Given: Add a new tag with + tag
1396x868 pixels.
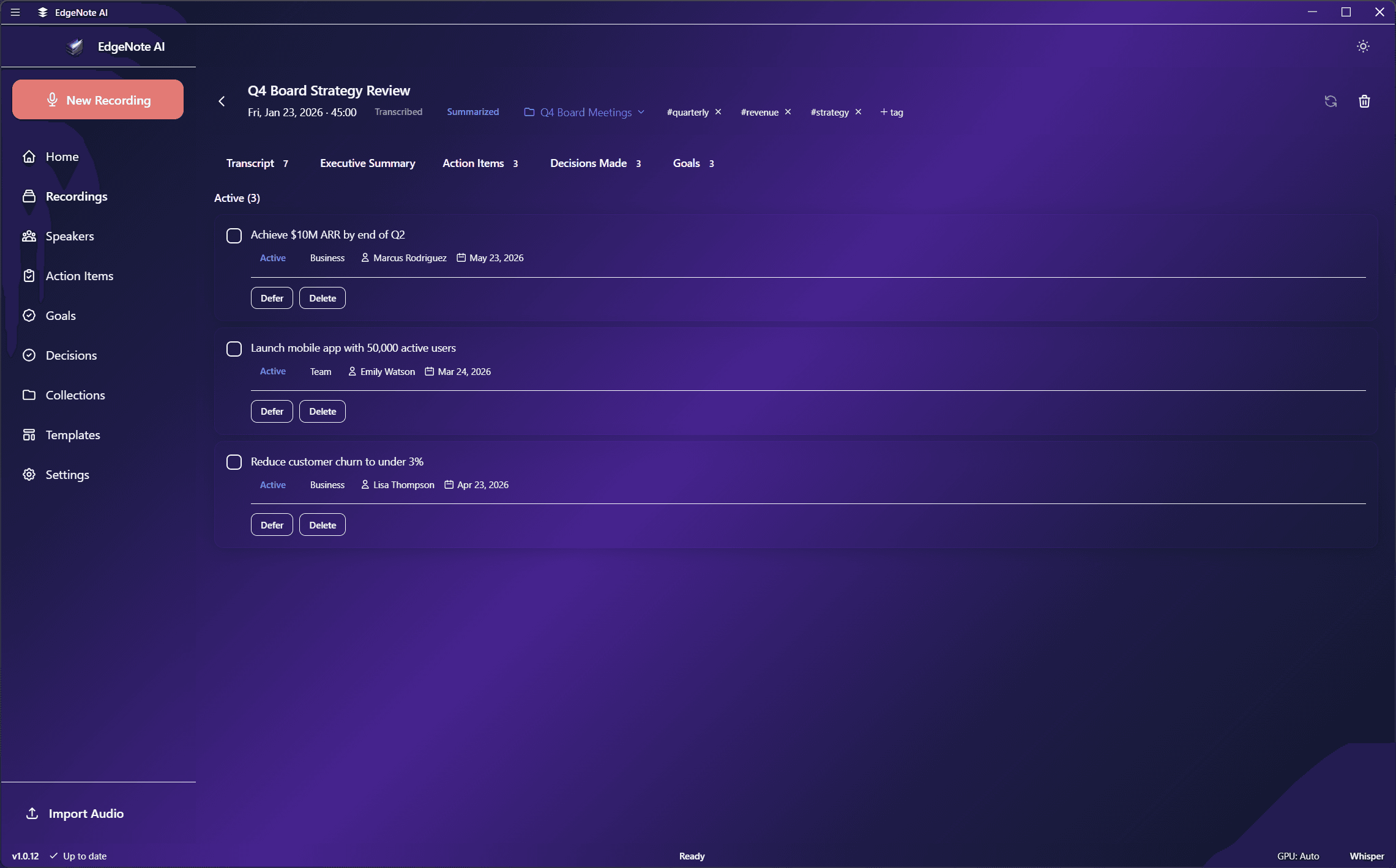Looking at the screenshot, I should coord(892,113).
